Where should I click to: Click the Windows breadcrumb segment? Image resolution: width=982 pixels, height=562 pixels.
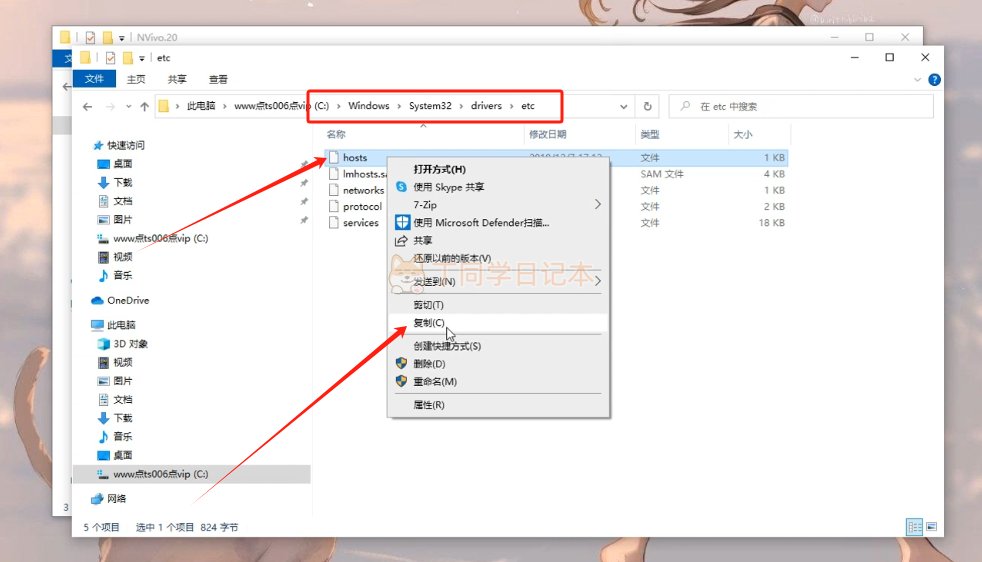pyautogui.click(x=369, y=106)
